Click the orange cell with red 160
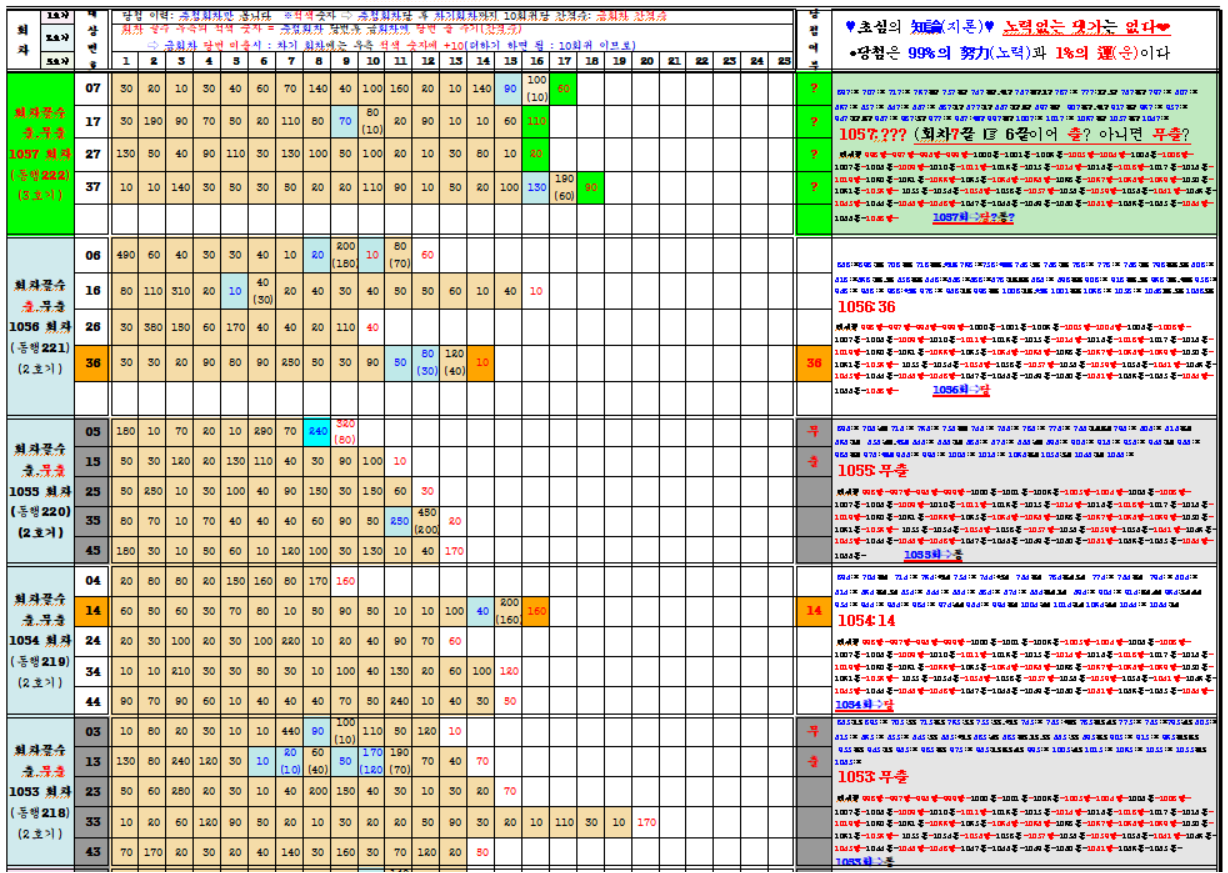The image size is (1228, 873). pyautogui.click(x=536, y=610)
